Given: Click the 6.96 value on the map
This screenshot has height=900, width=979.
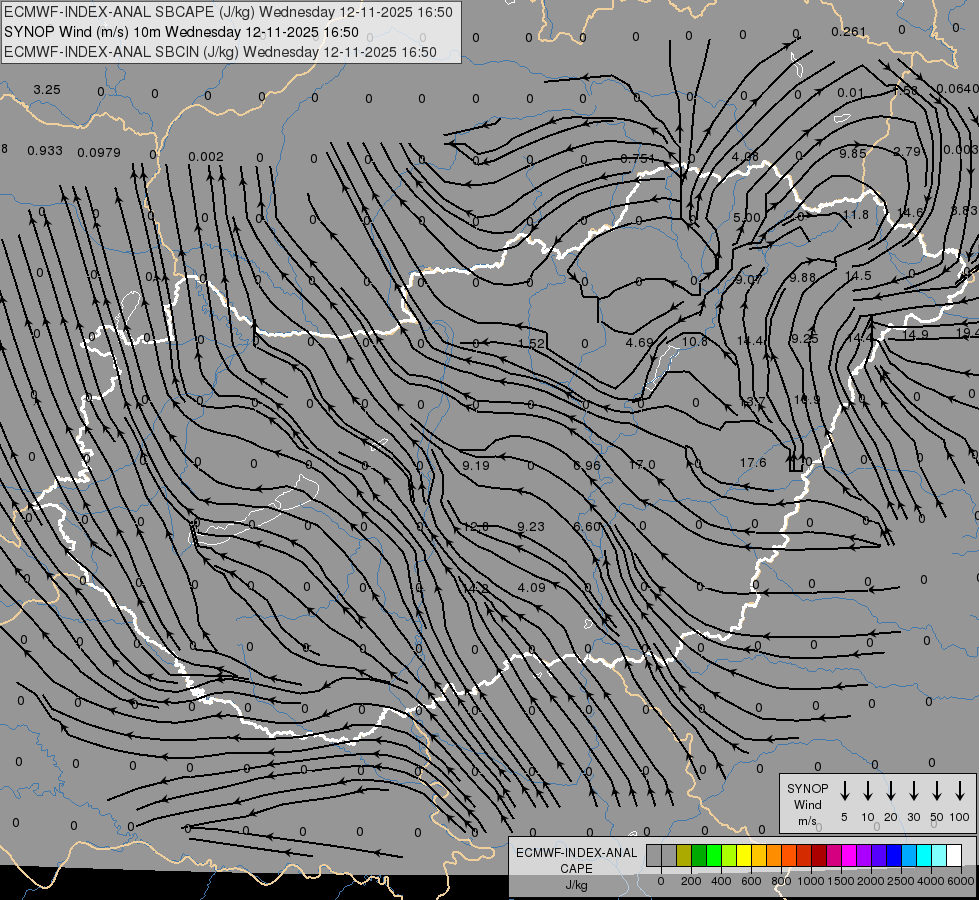Looking at the screenshot, I should tap(586, 465).
